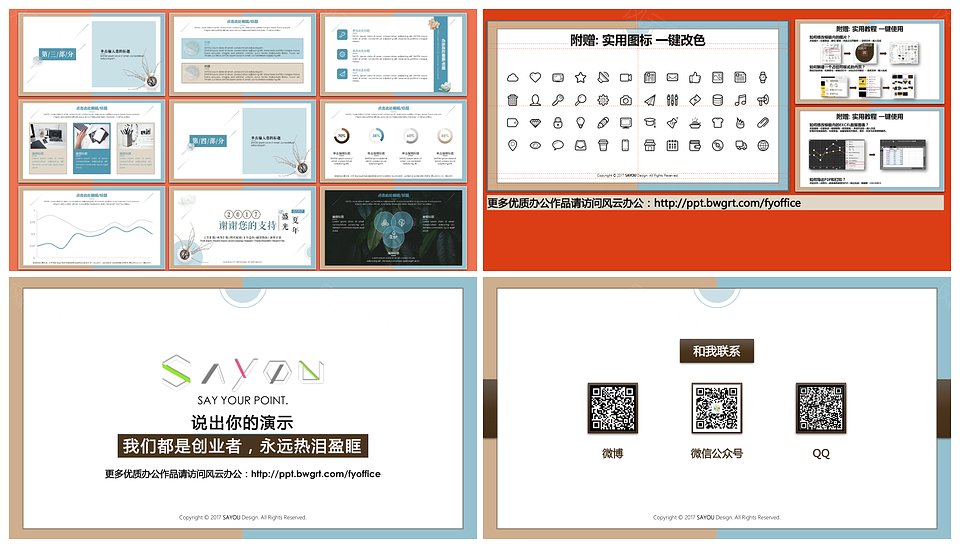
Task: Click the QQ QR code
Action: 820,408
